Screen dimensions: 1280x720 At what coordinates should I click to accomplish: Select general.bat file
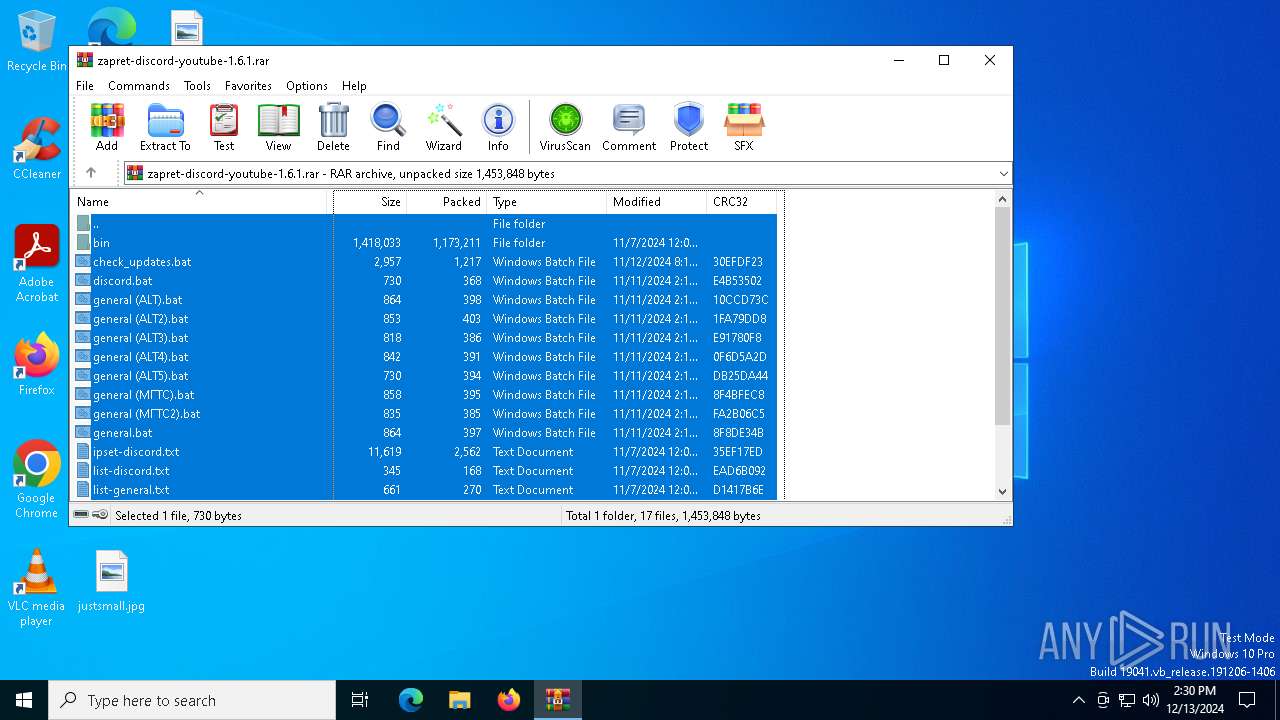[424, 433]
